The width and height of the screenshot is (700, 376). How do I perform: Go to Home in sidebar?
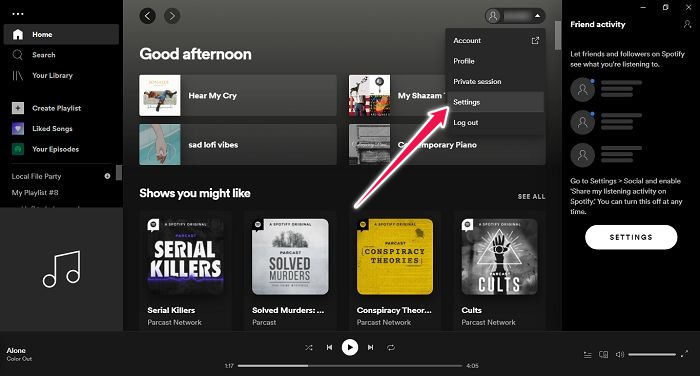click(x=61, y=34)
